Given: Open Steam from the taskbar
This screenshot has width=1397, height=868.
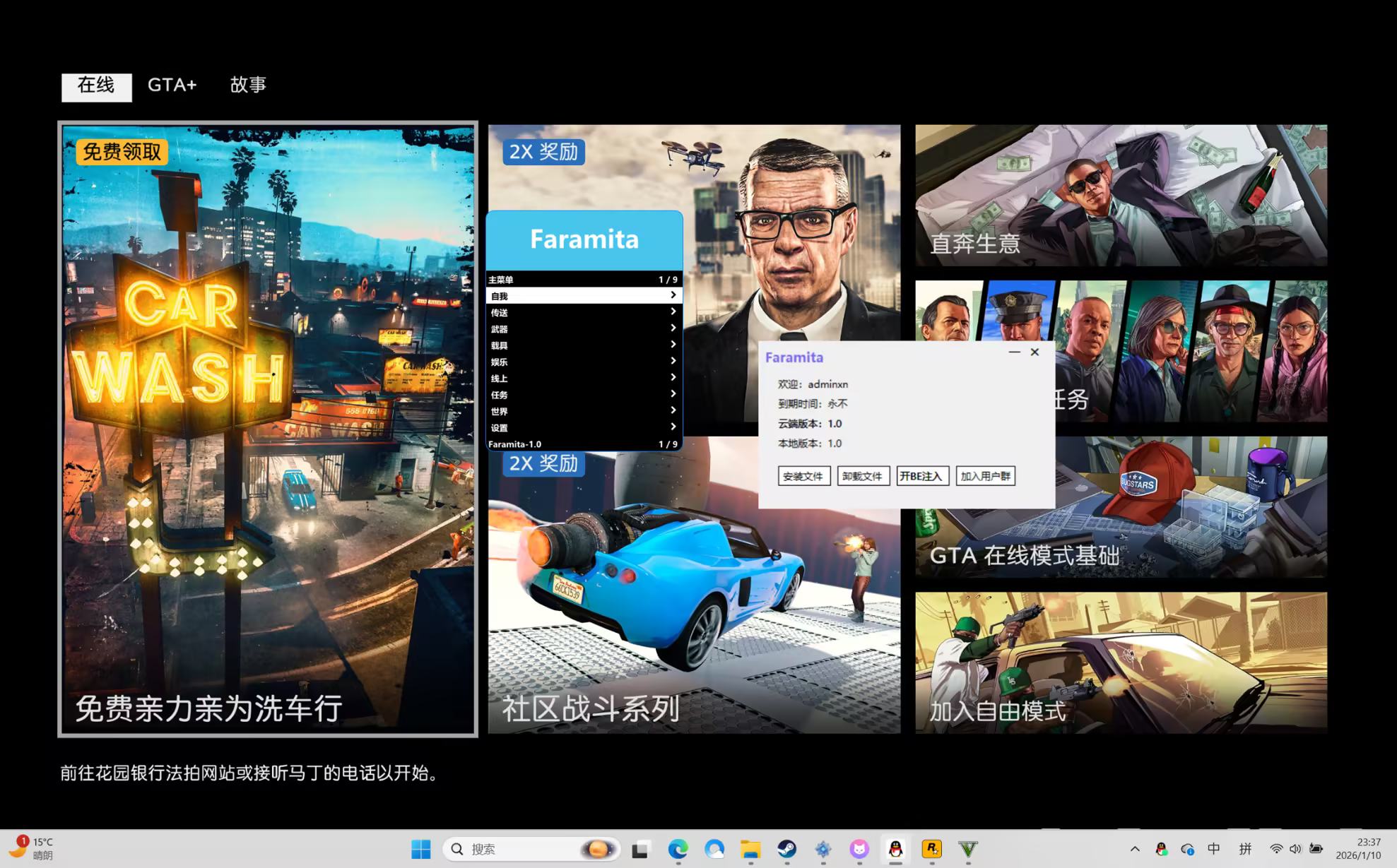Looking at the screenshot, I should pos(786,849).
